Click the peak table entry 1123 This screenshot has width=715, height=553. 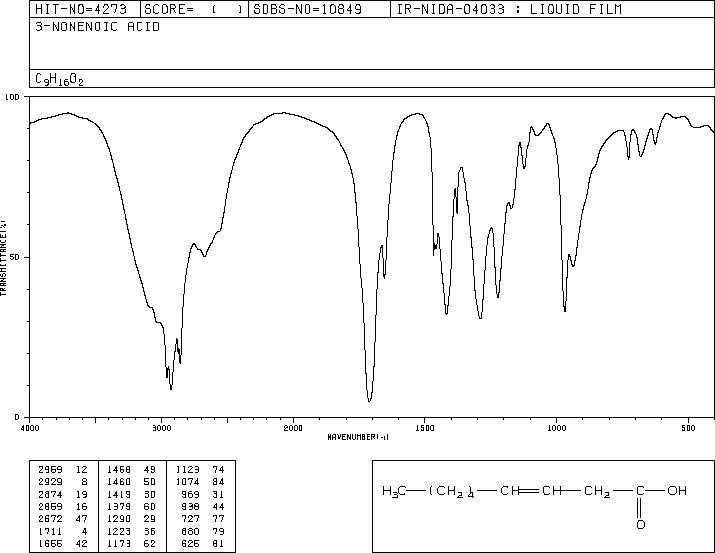[x=187, y=469]
